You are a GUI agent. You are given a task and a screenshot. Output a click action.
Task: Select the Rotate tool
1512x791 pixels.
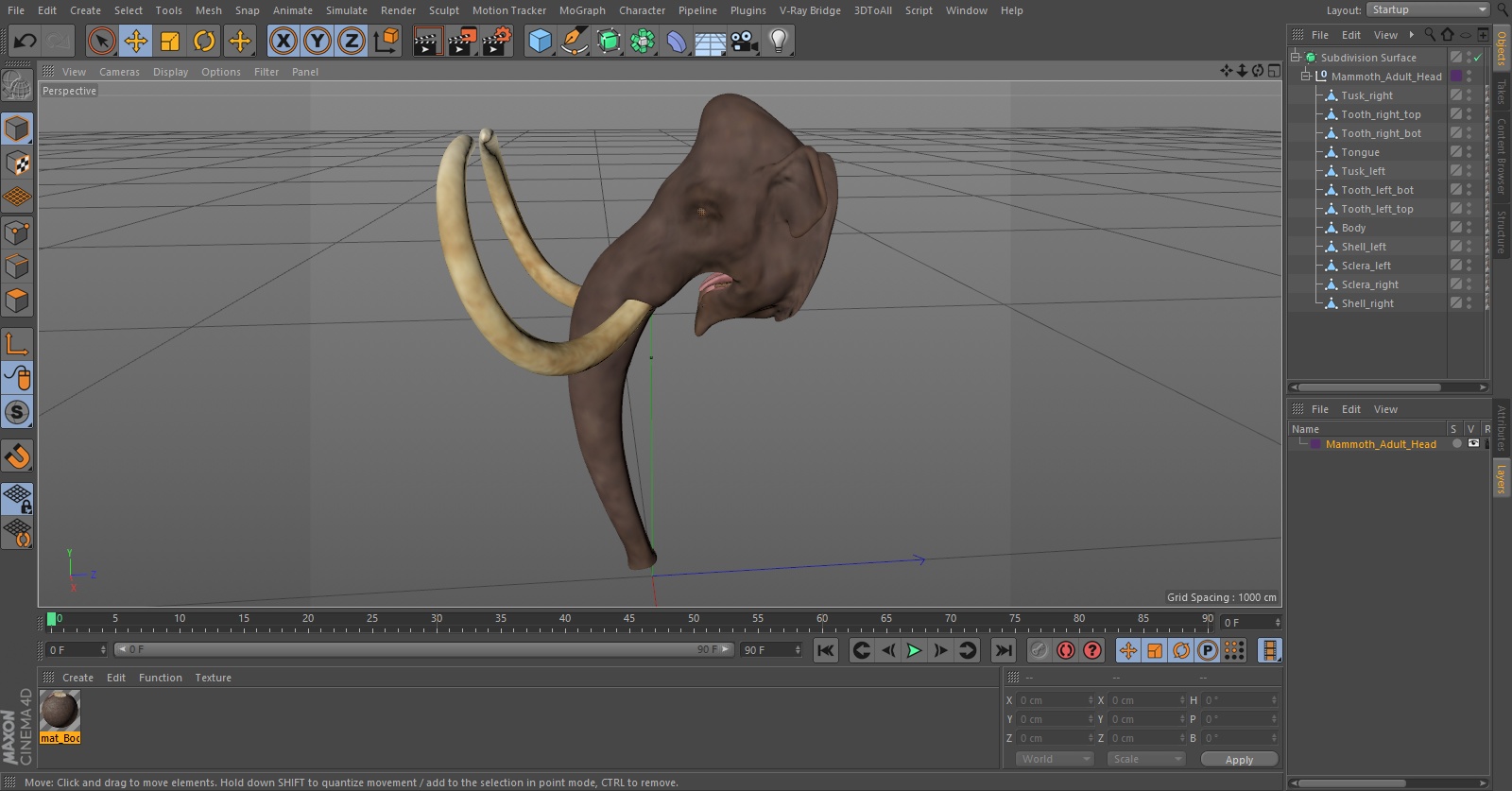(204, 41)
